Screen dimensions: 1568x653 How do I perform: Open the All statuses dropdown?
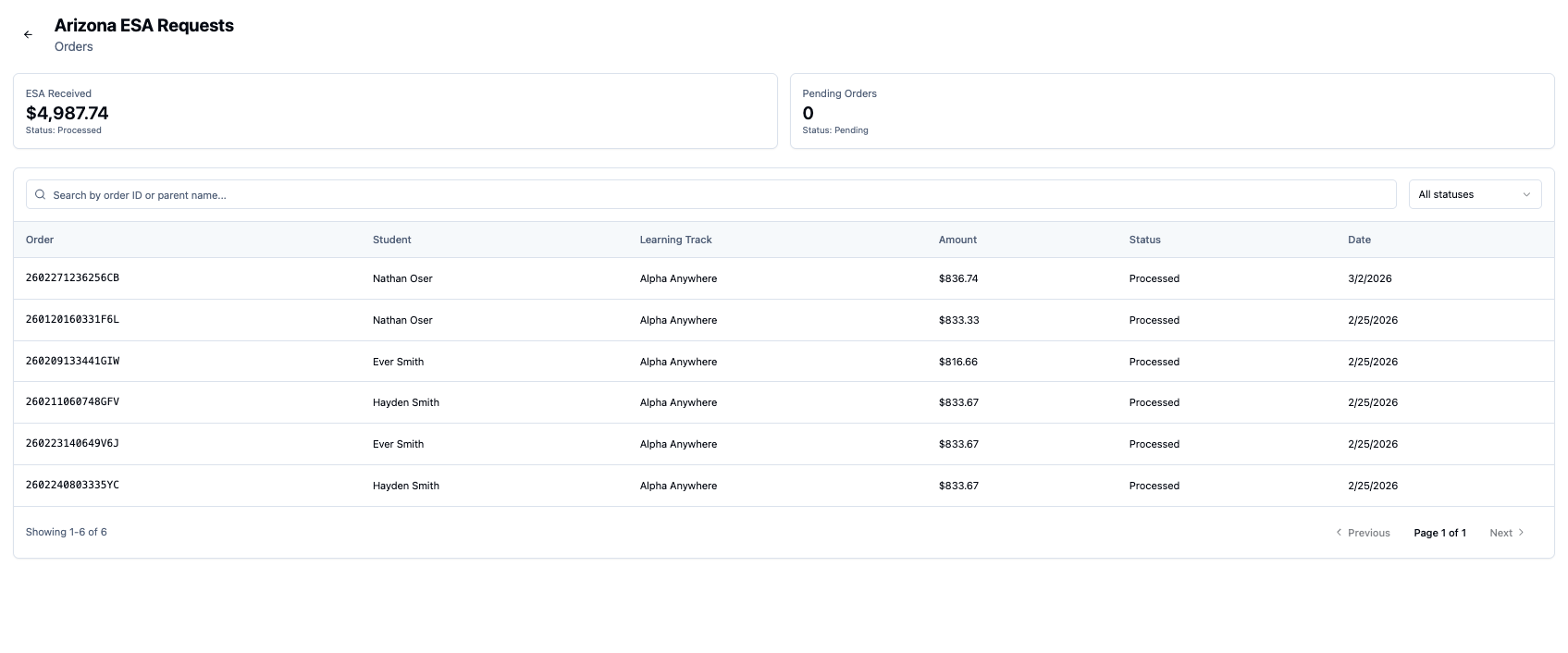1474,194
